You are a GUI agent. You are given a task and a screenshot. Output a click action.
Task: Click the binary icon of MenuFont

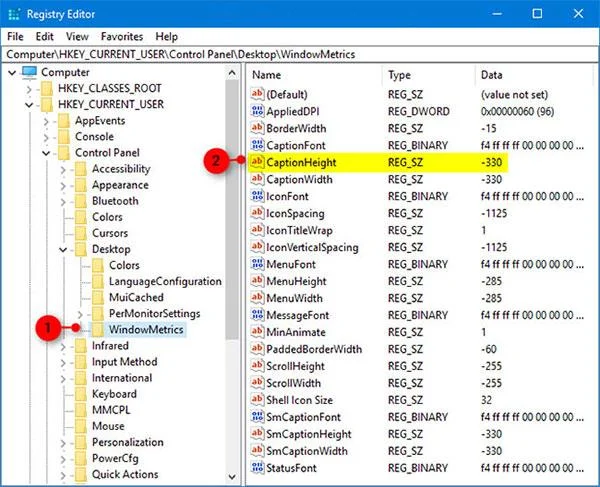(x=257, y=264)
